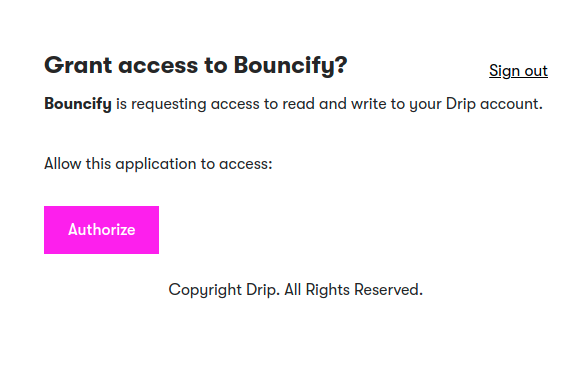Click the 'Allow this application to access:' text

[x=158, y=164]
